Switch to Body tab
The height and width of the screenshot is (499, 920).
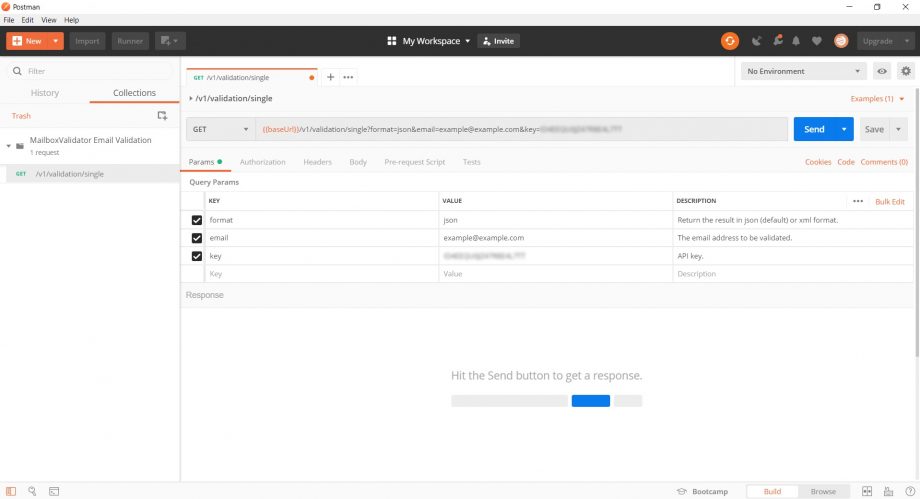coord(358,162)
